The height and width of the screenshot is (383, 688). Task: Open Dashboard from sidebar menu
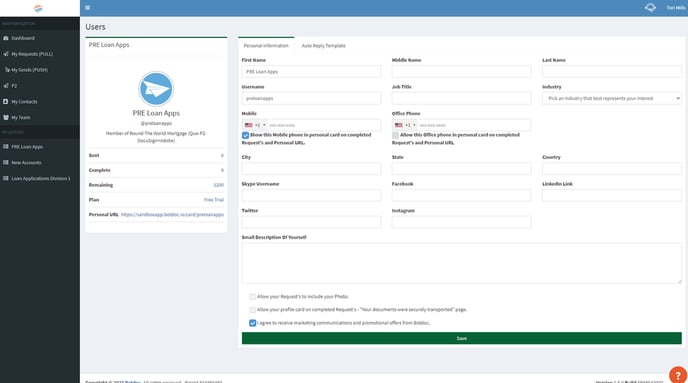pos(23,38)
